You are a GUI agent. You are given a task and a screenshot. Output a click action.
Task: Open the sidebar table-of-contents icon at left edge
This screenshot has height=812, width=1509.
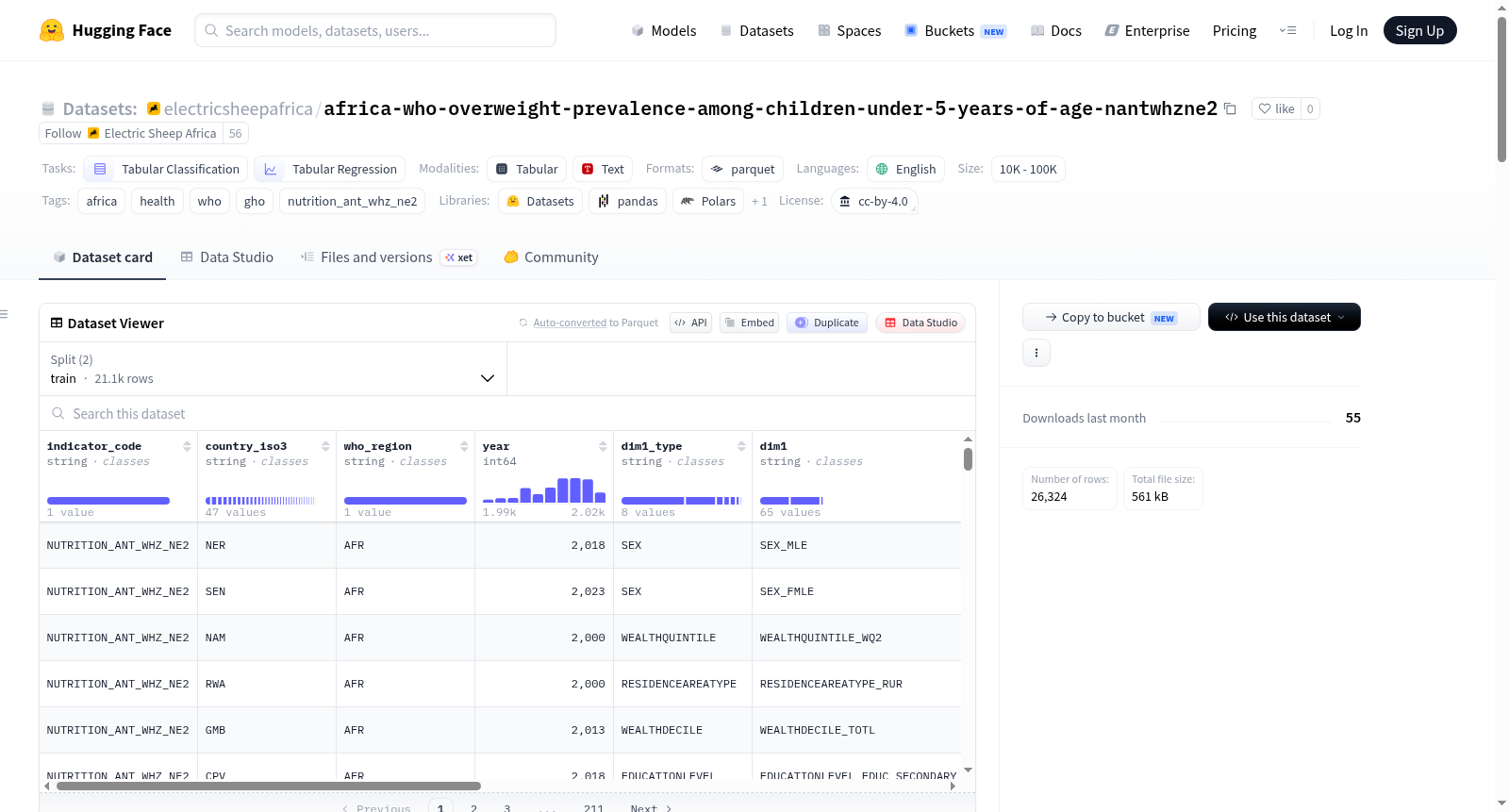point(5,314)
